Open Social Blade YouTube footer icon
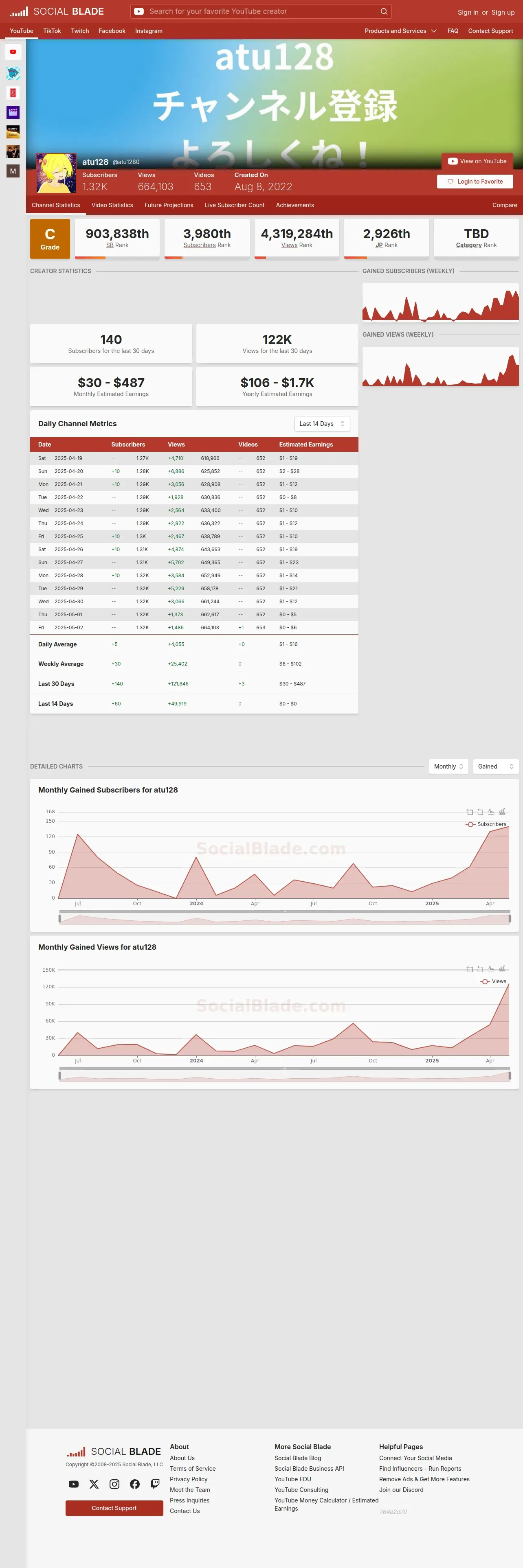Screen dimensions: 523x1568 tap(74, 1484)
